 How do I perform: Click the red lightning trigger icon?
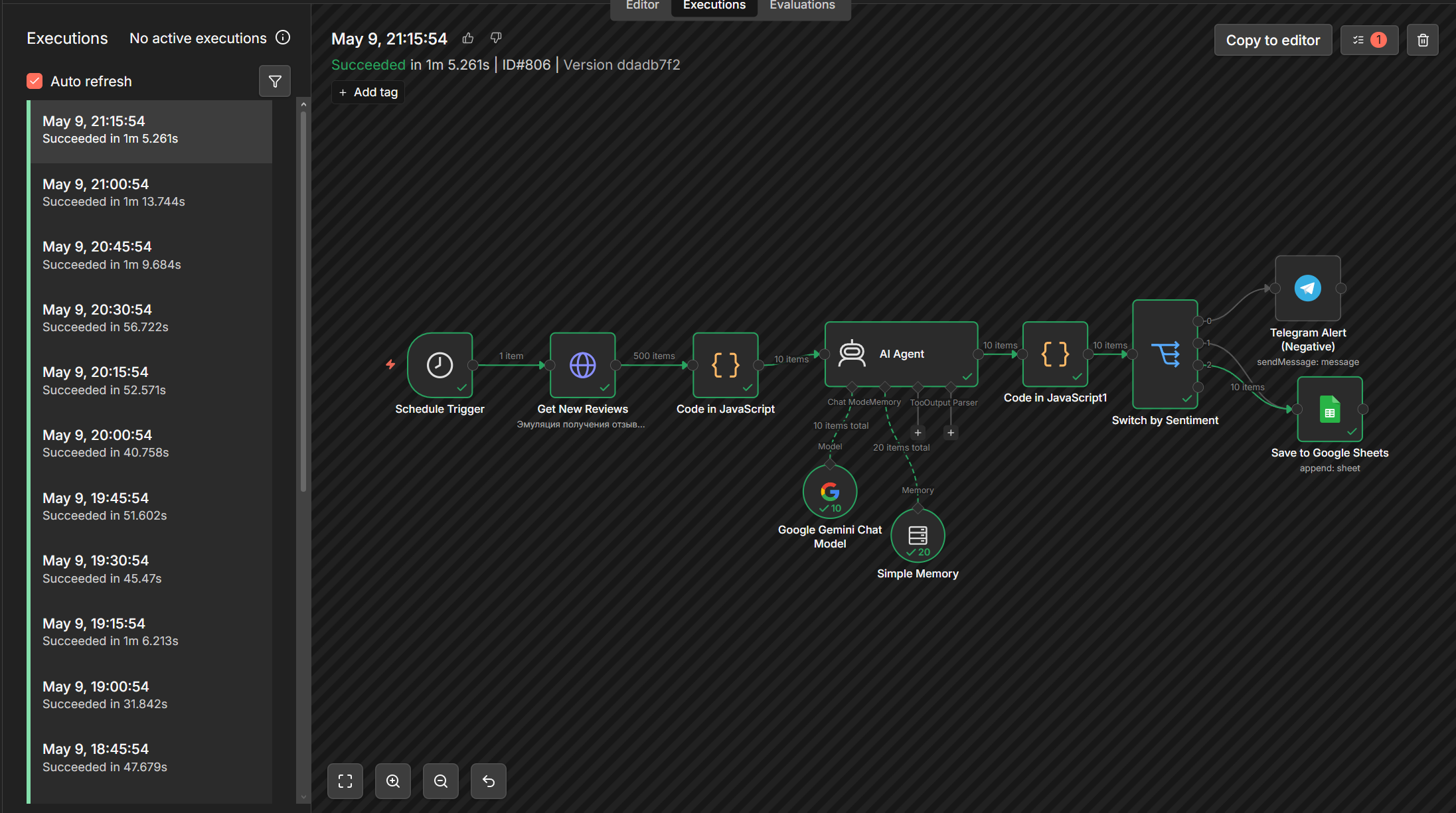[x=390, y=364]
